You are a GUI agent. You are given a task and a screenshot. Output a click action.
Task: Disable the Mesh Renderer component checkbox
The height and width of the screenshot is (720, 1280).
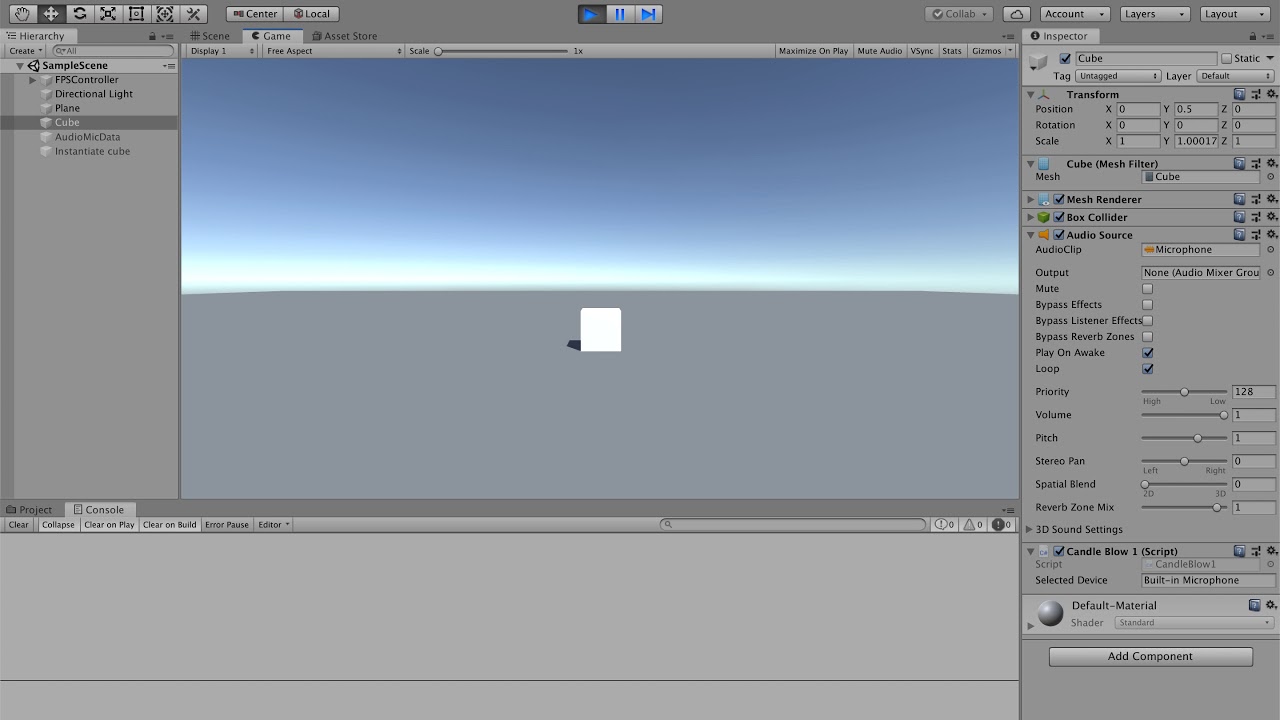(1059, 199)
